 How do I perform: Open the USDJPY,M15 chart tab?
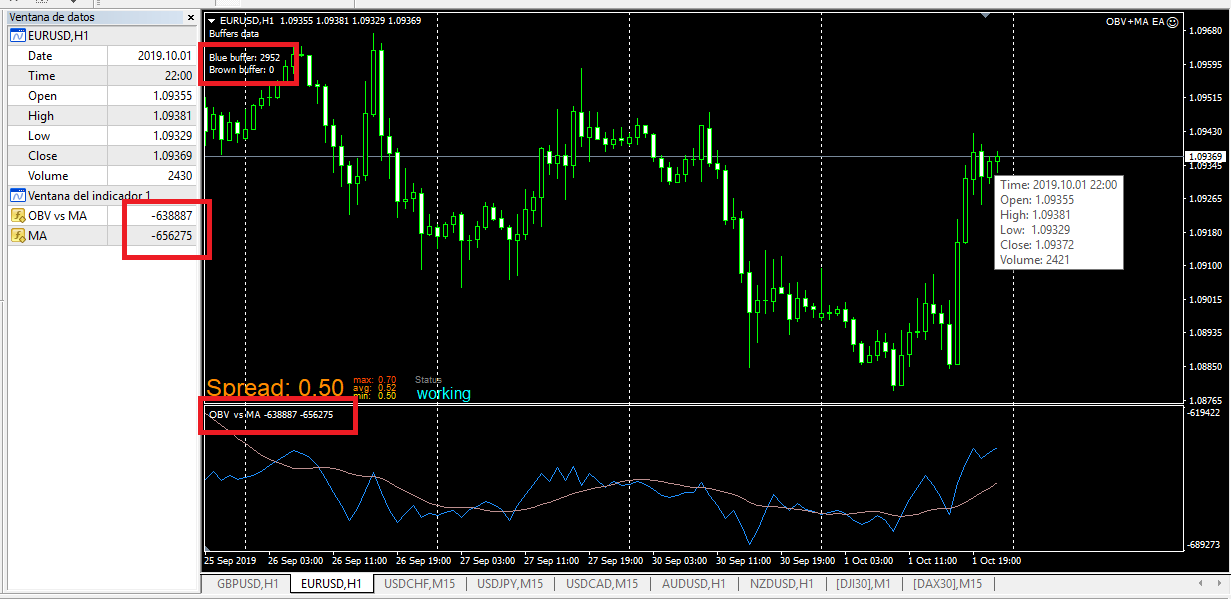[x=510, y=584]
